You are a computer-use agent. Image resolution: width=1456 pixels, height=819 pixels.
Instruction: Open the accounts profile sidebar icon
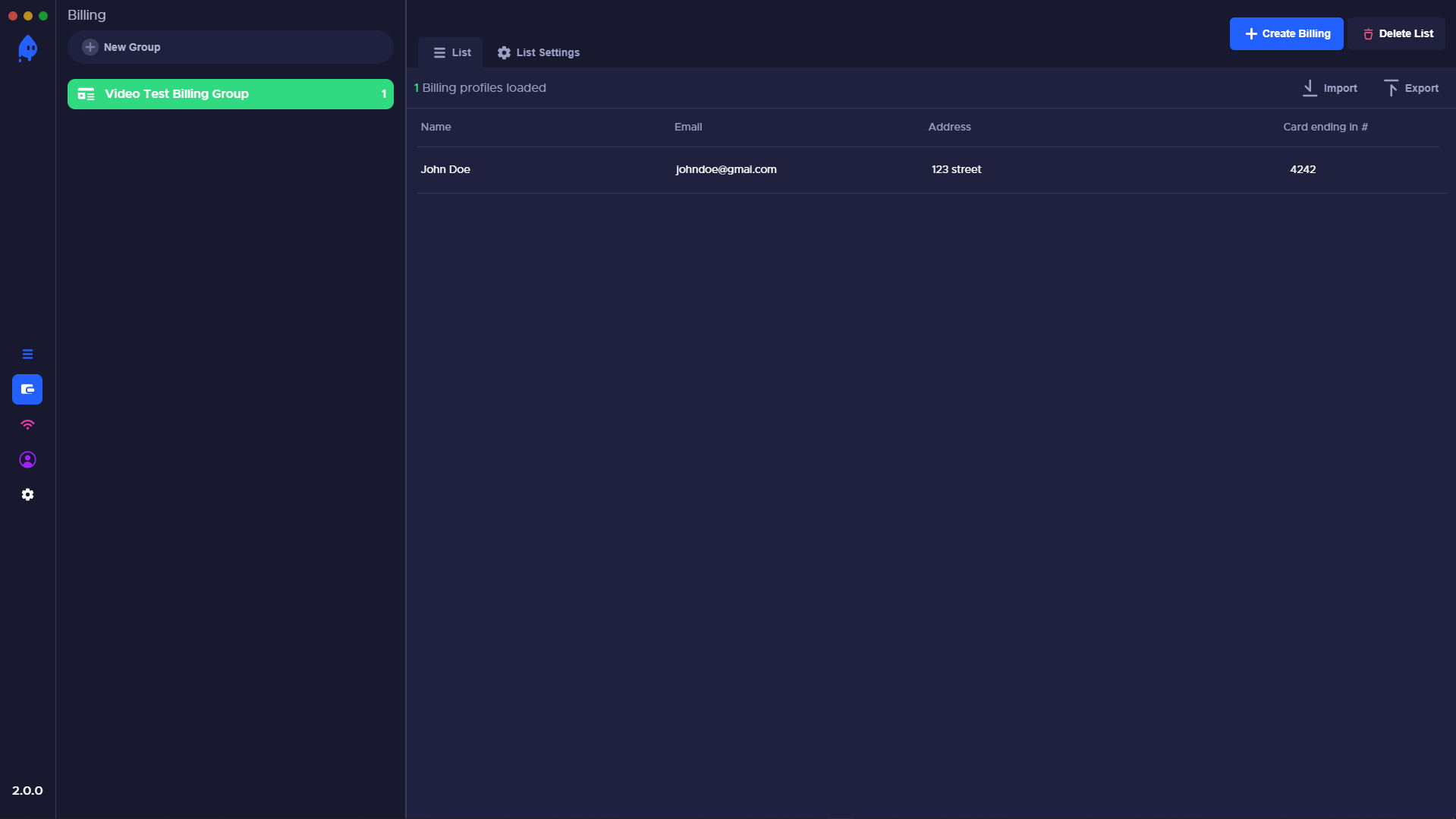click(27, 460)
